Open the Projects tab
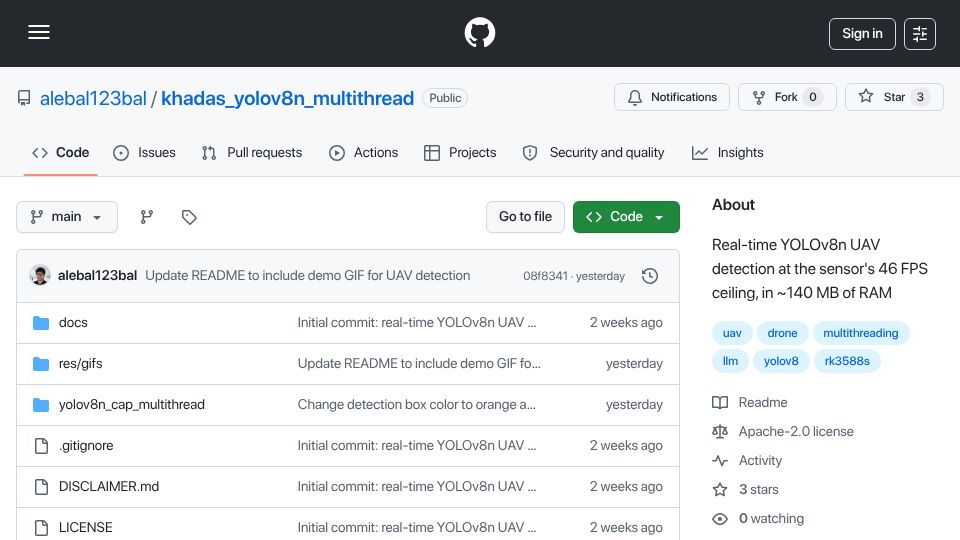 pos(460,152)
